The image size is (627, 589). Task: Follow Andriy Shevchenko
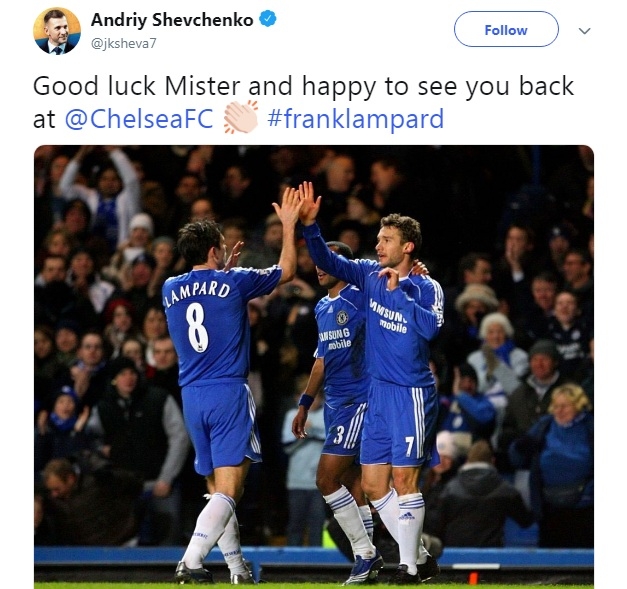(506, 29)
